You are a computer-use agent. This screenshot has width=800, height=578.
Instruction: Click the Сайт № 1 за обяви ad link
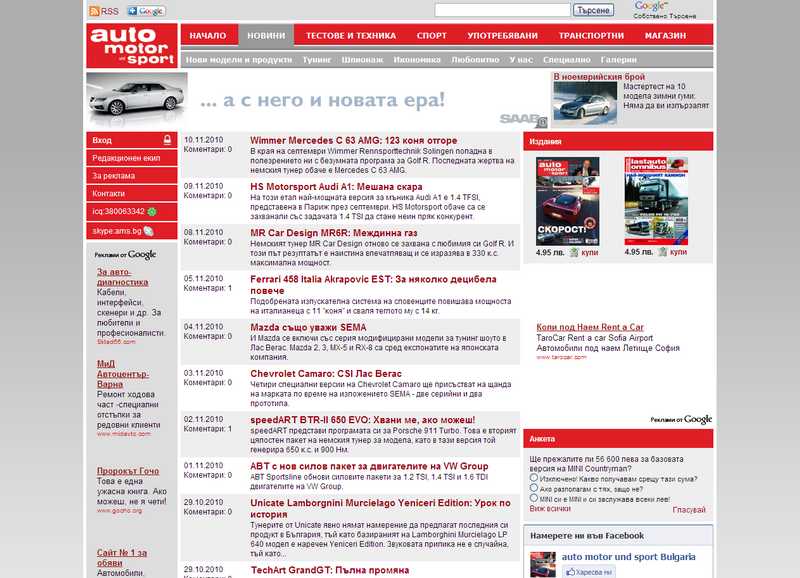point(122,558)
